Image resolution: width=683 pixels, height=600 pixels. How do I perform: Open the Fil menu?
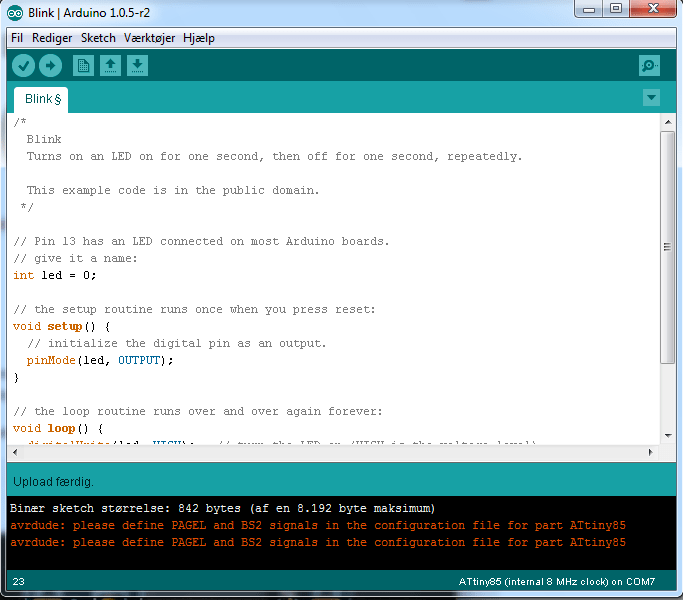pyautogui.click(x=17, y=38)
